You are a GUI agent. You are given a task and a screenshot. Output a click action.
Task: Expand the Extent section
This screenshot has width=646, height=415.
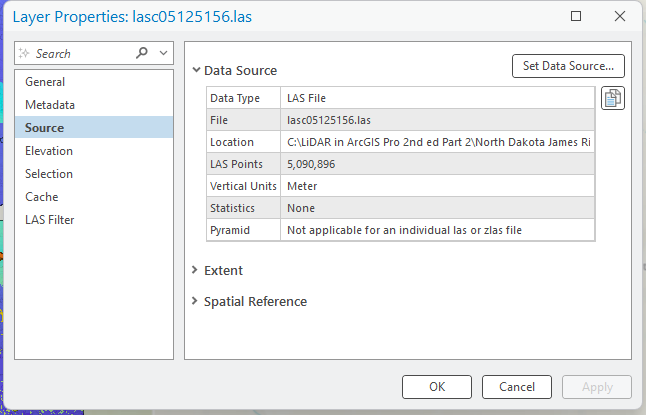(195, 270)
